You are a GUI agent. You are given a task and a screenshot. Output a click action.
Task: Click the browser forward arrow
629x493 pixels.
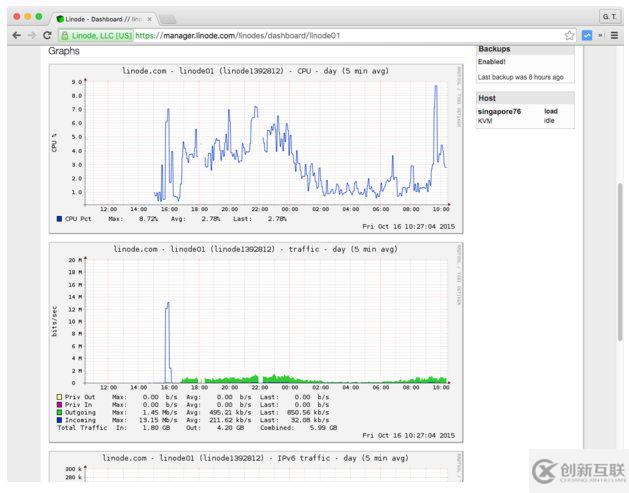32,35
